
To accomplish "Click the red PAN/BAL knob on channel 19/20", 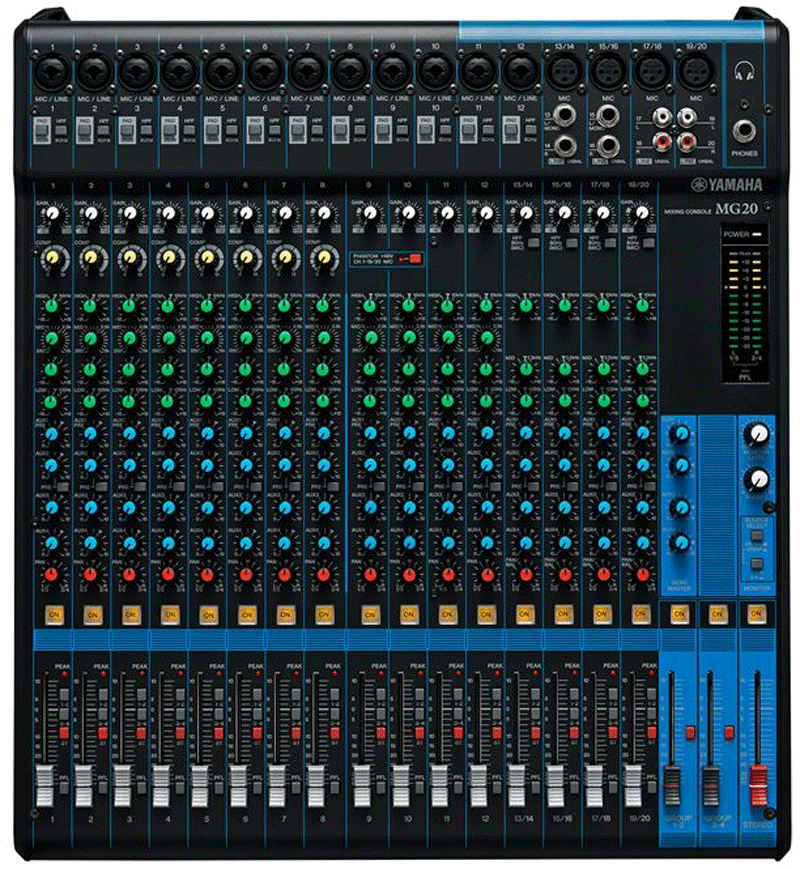I will coord(641,575).
